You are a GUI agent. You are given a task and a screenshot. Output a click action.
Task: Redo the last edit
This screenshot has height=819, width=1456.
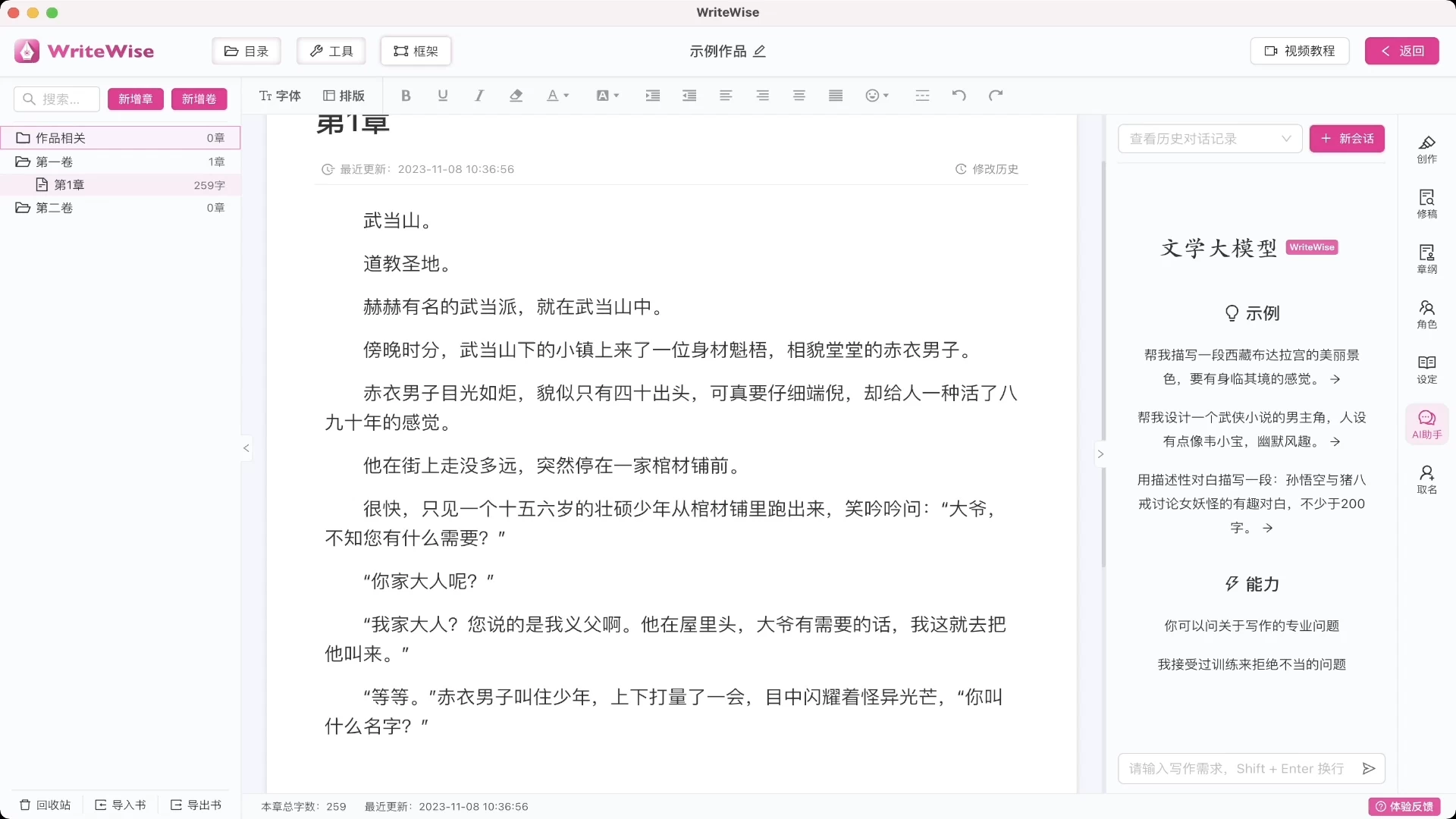[996, 96]
